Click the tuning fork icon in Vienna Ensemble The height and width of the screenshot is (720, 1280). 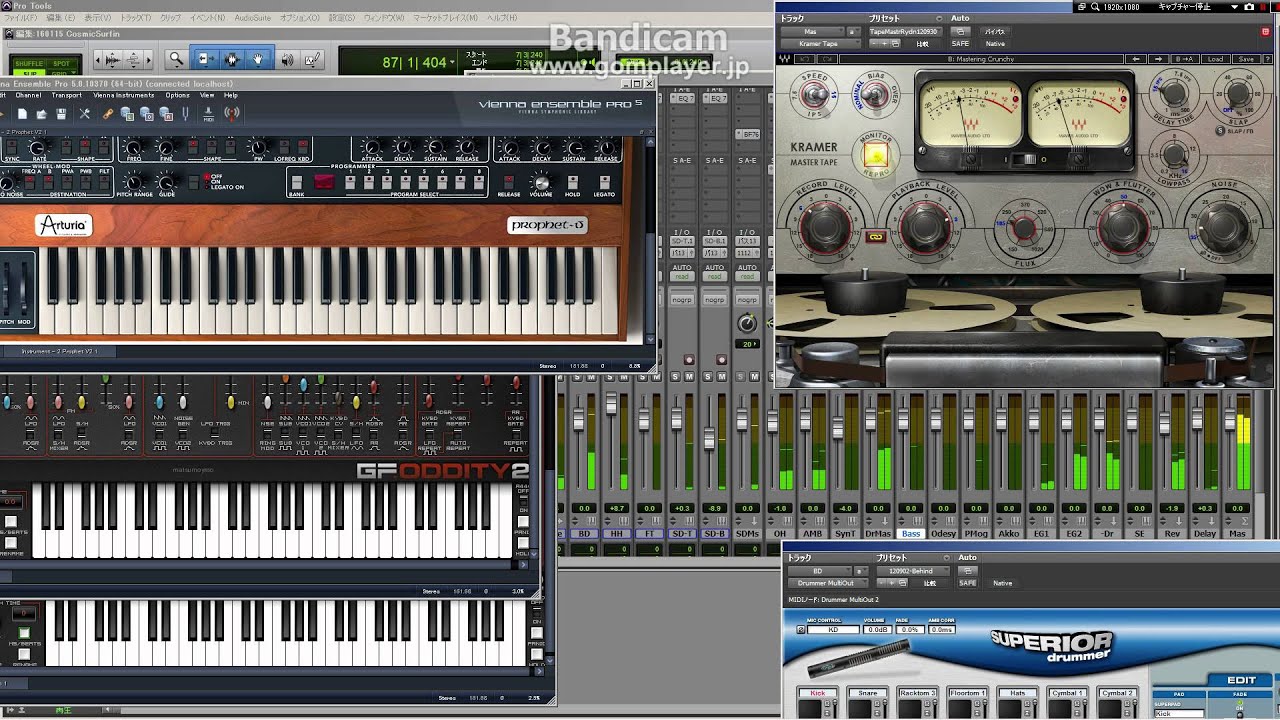187,114
